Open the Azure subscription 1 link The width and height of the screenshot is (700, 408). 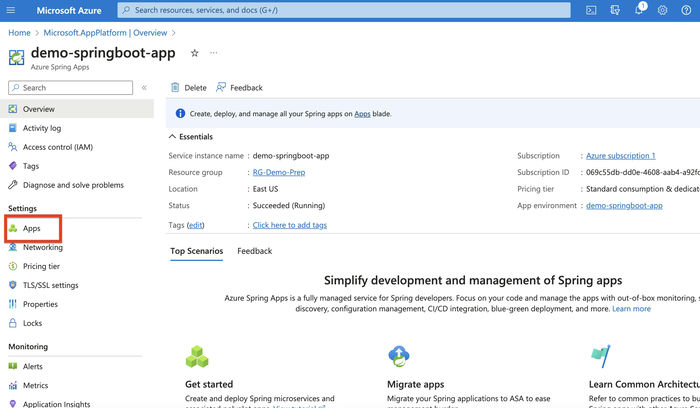[621, 156]
